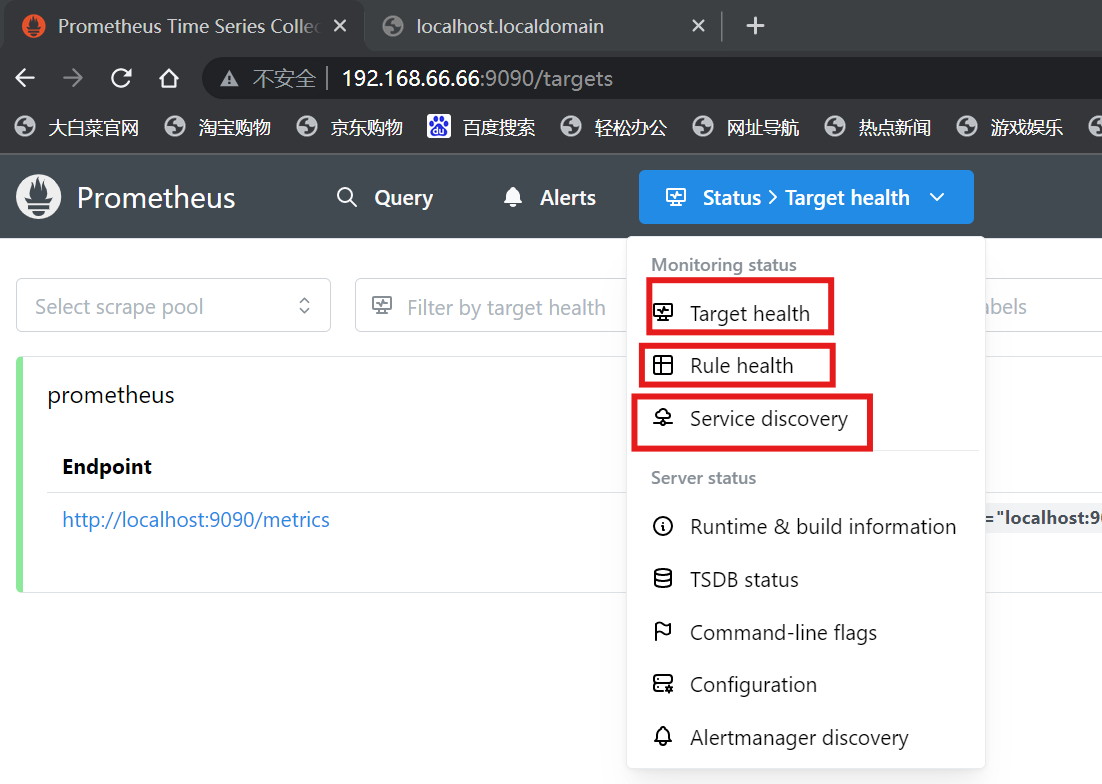Click the Alerts bell icon
1102x784 pixels.
(x=513, y=197)
